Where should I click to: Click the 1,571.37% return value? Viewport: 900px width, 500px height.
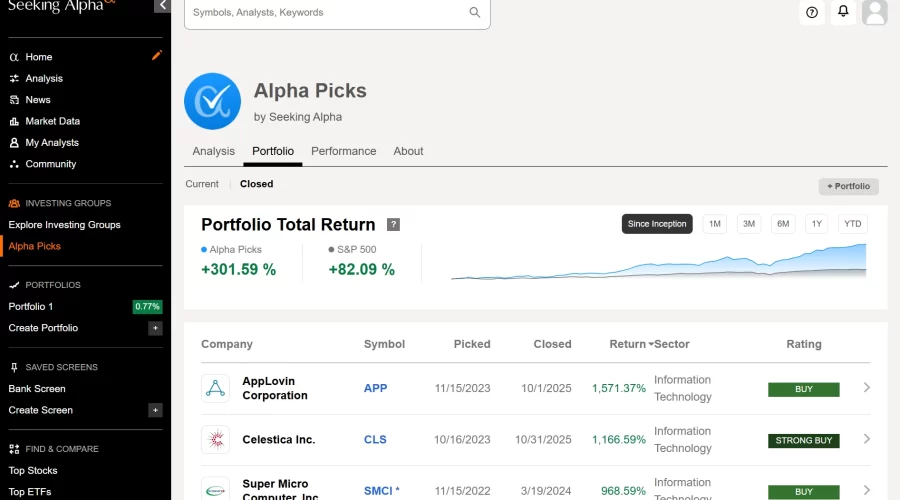(619, 388)
